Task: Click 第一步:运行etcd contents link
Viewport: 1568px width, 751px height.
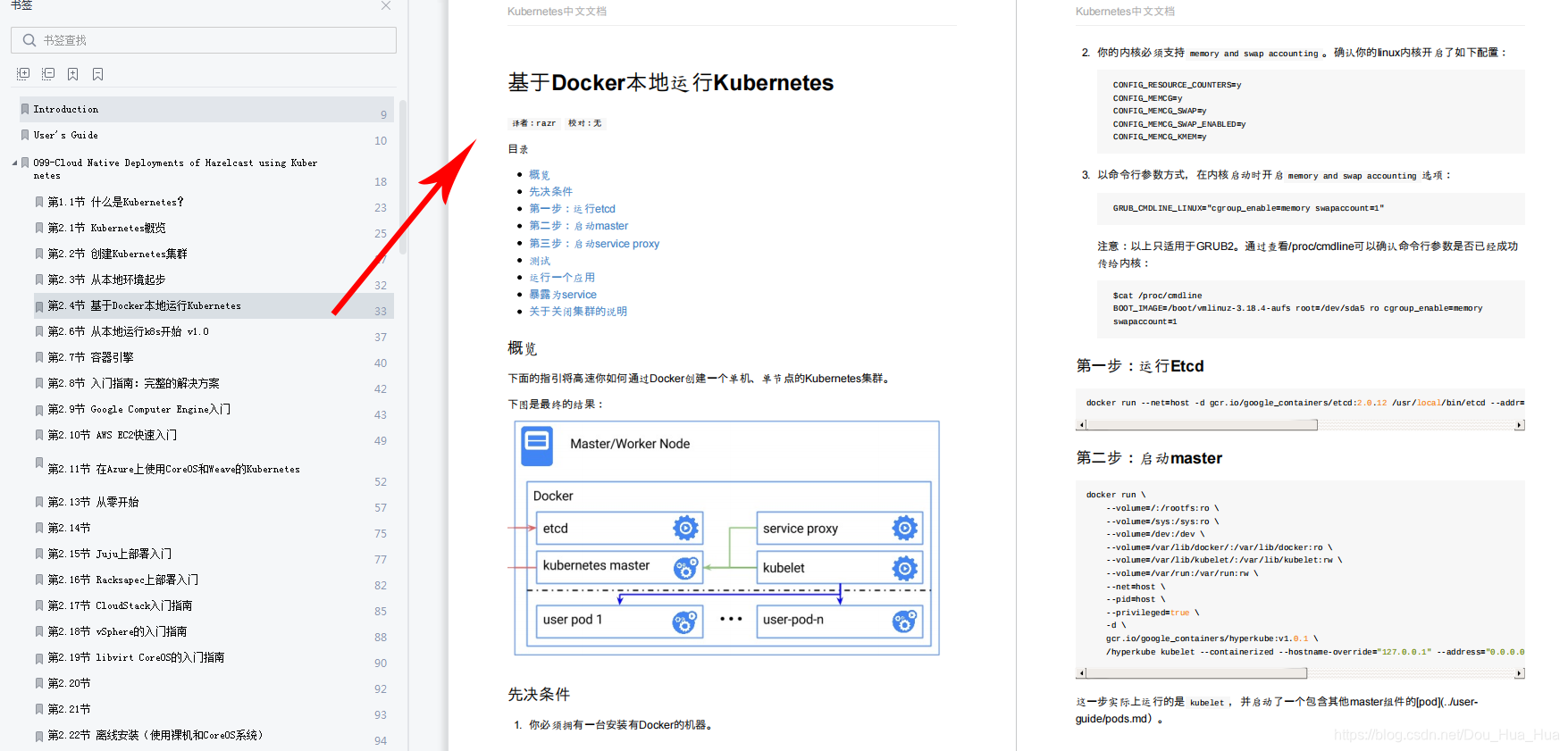Action: [x=573, y=209]
